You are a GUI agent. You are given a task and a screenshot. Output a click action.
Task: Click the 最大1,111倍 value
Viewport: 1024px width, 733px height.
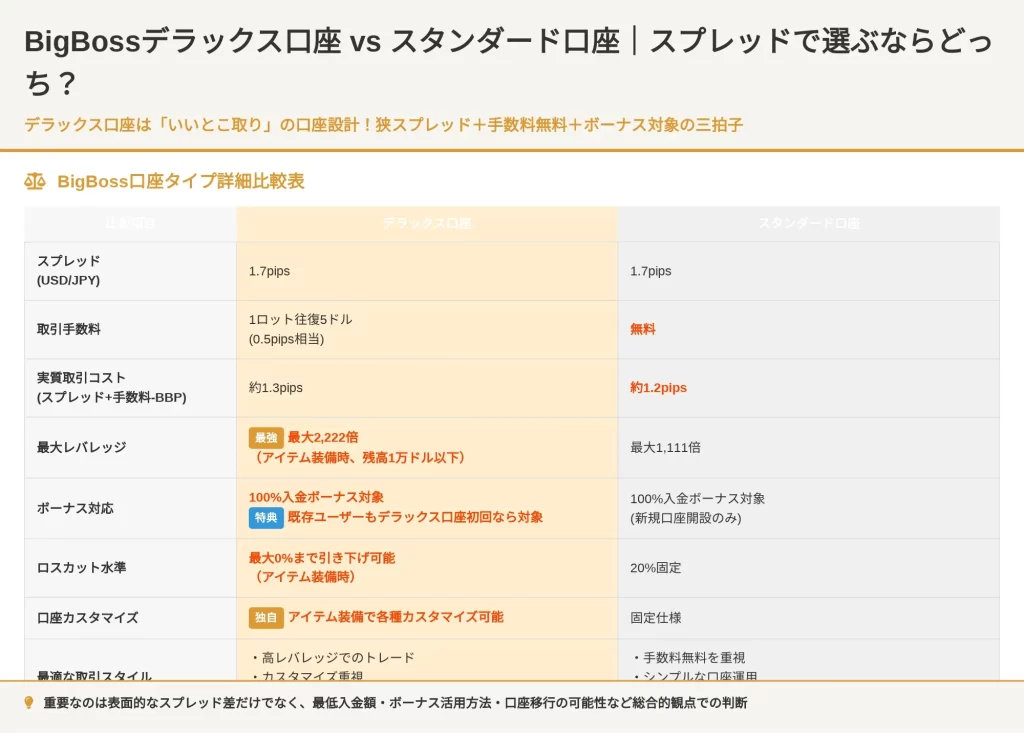665,448
